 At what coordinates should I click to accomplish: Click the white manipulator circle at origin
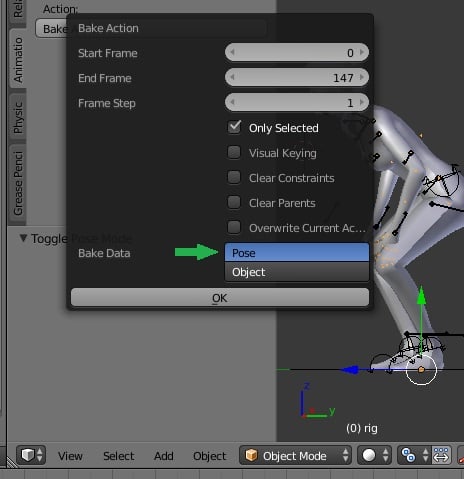pyautogui.click(x=421, y=369)
